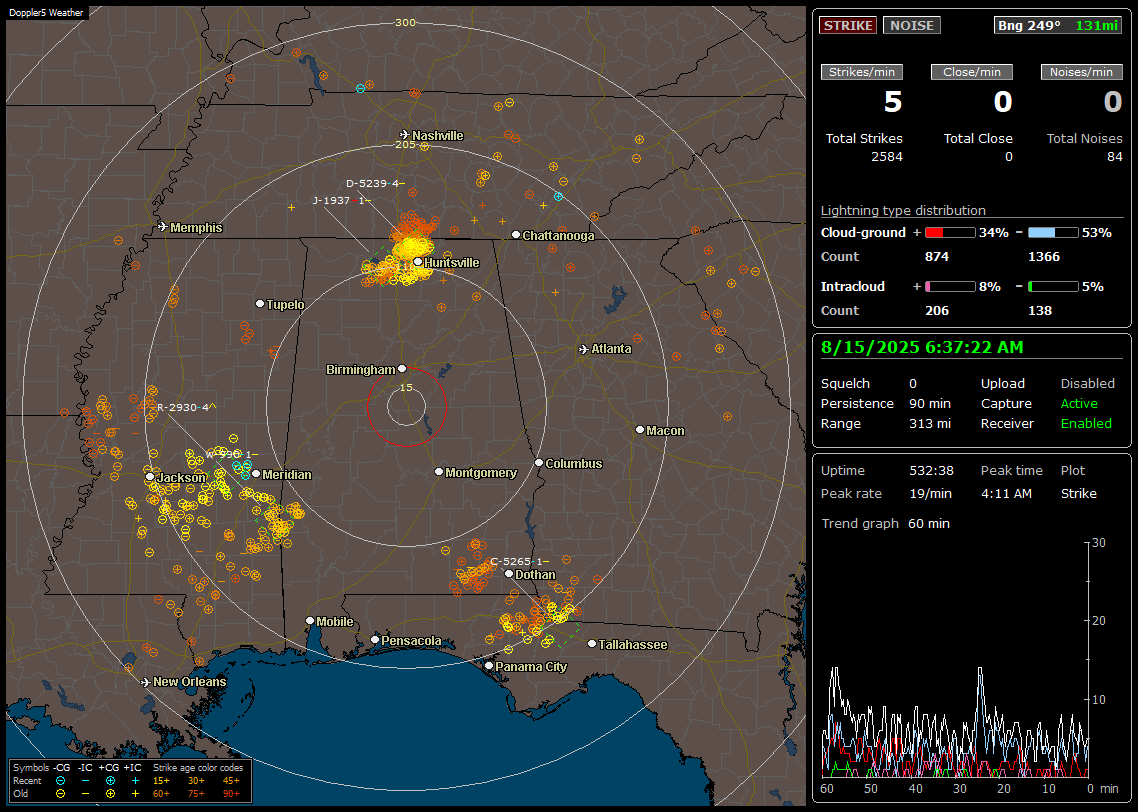Click the Huntsville city marker

(418, 262)
